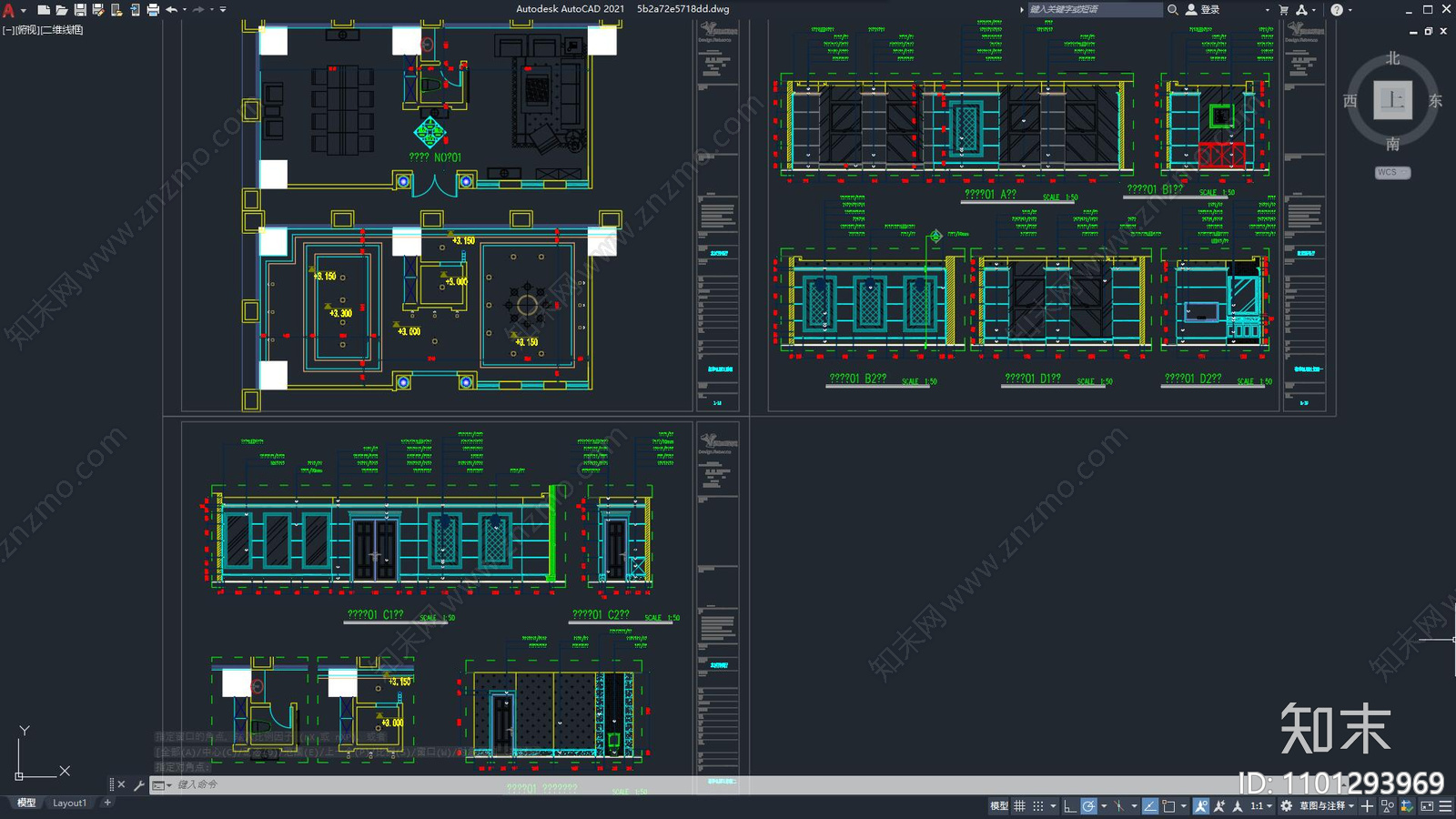Expand the Undo history dropdown arrow
Image resolution: width=1456 pixels, height=819 pixels.
pos(185,10)
